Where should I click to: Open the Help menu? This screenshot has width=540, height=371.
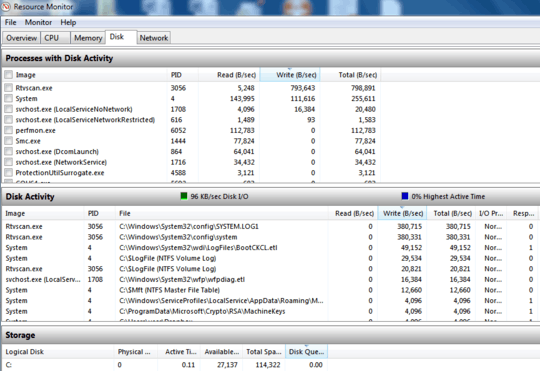click(68, 22)
